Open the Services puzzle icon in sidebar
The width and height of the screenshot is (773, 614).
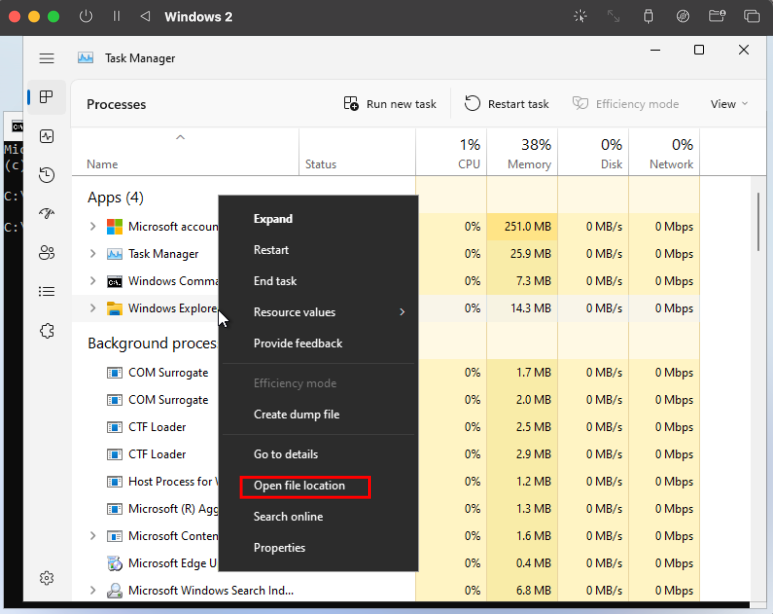47,330
